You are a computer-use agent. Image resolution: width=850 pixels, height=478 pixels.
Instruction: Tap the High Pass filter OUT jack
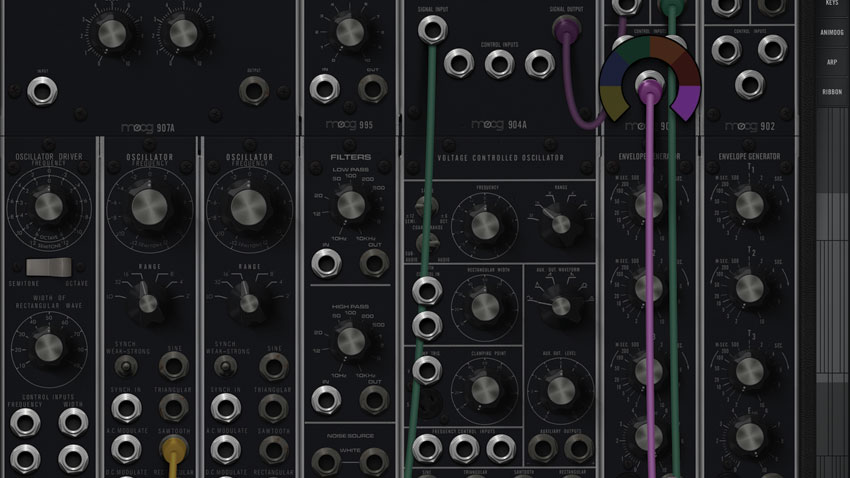374,400
